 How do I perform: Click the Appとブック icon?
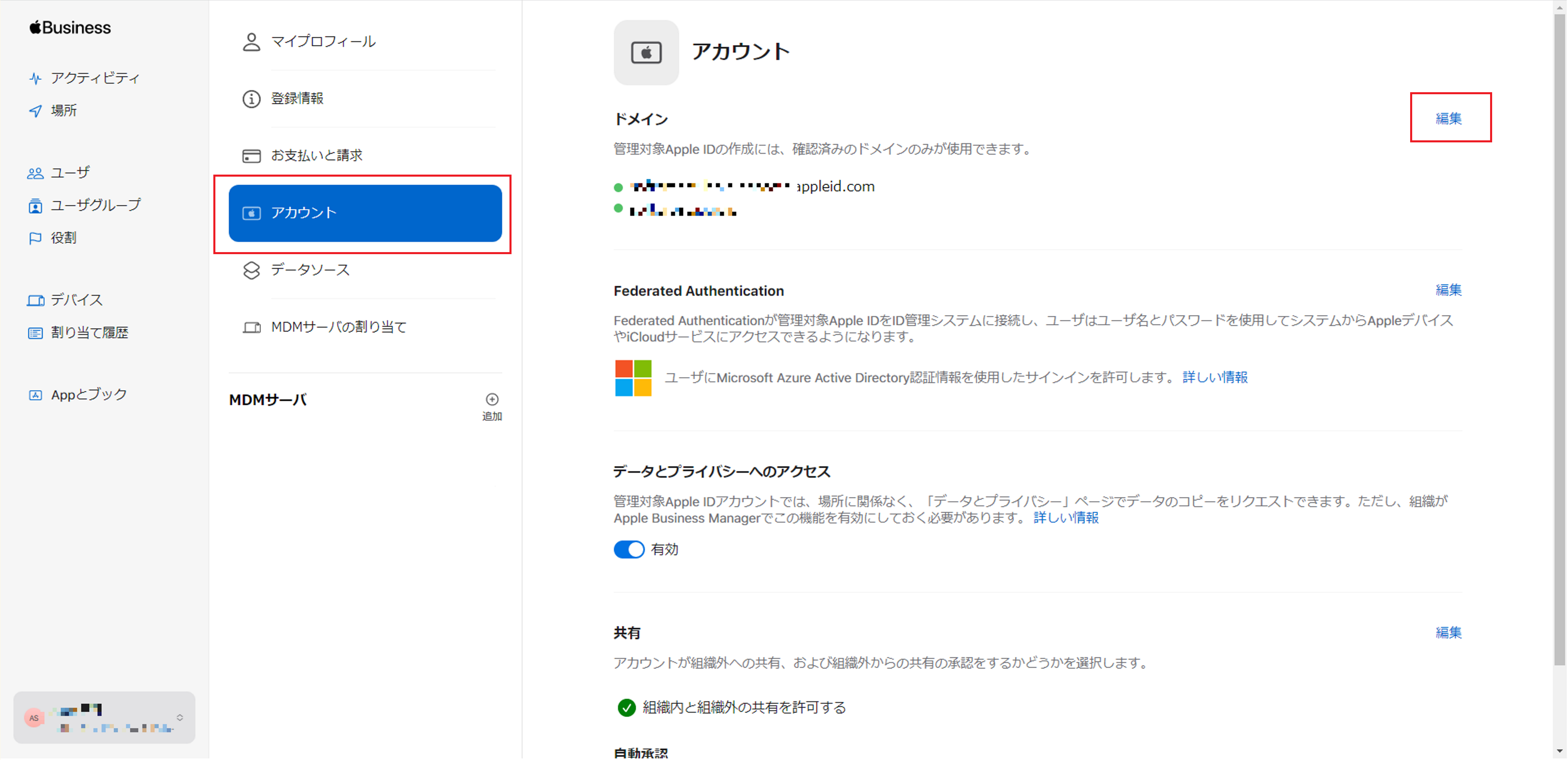pos(35,395)
